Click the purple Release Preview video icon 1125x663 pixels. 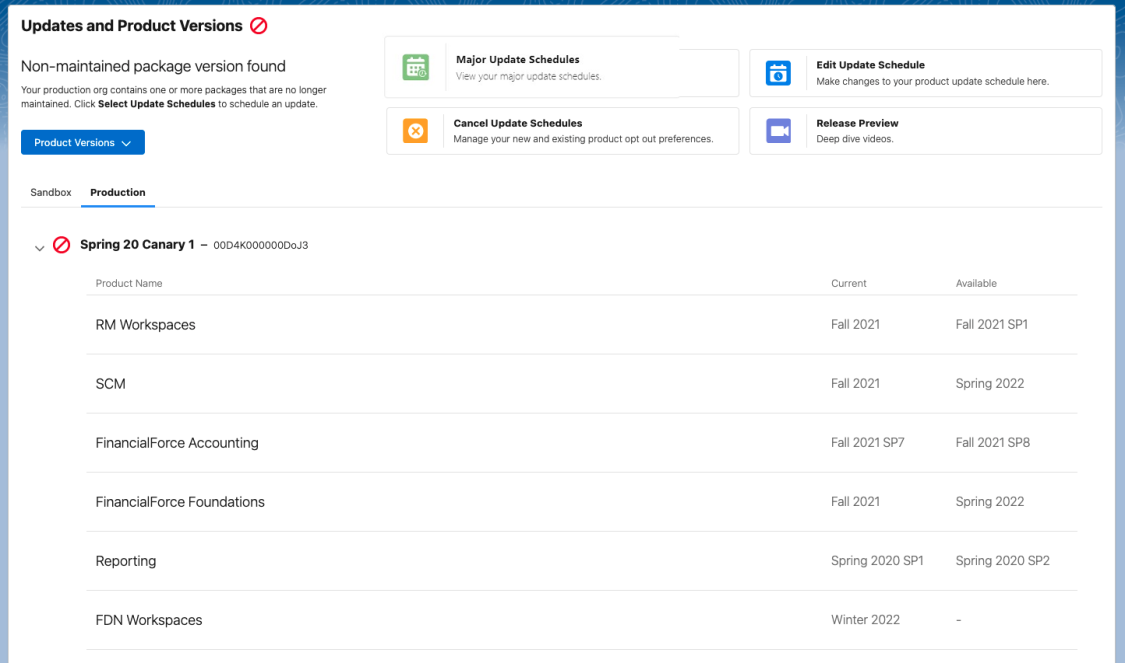tap(778, 131)
